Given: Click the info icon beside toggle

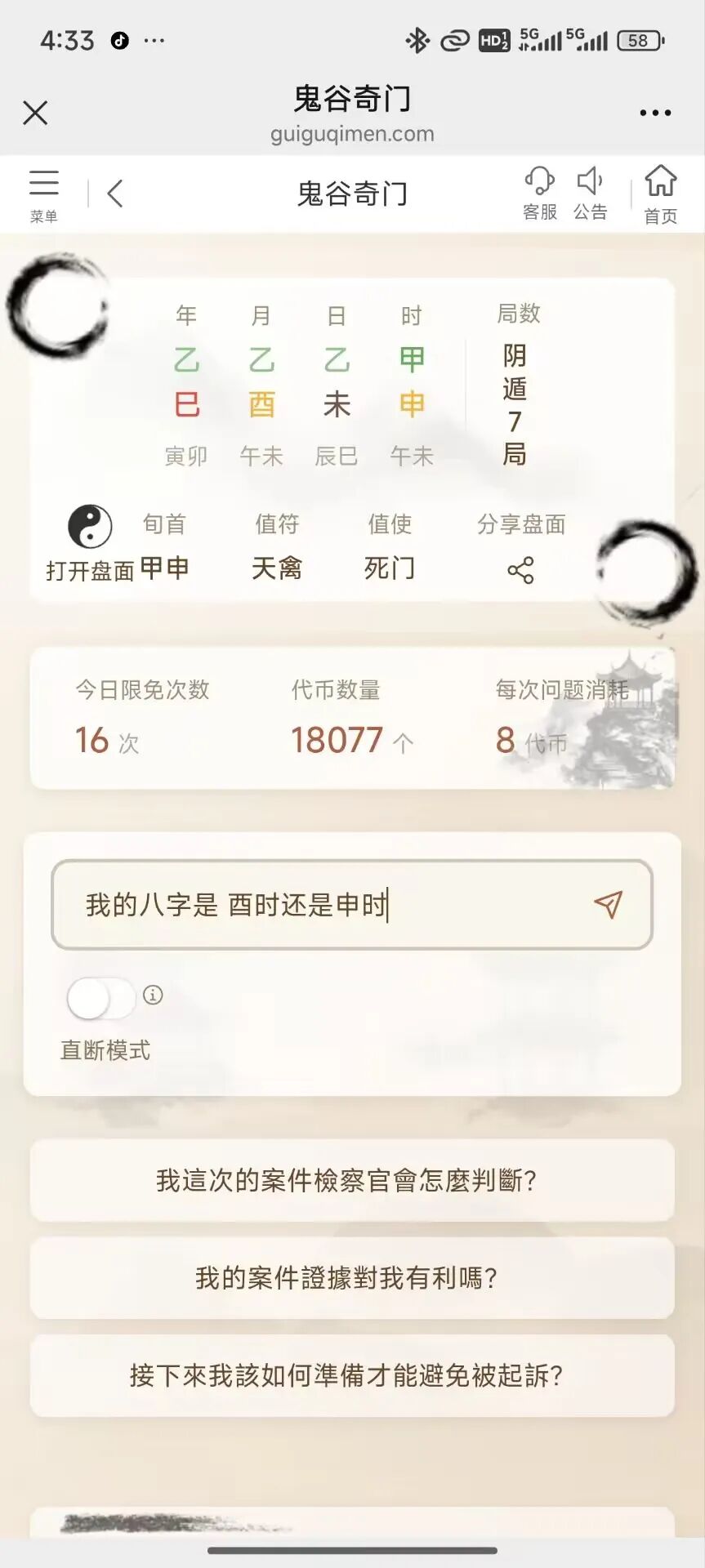Looking at the screenshot, I should tap(153, 995).
